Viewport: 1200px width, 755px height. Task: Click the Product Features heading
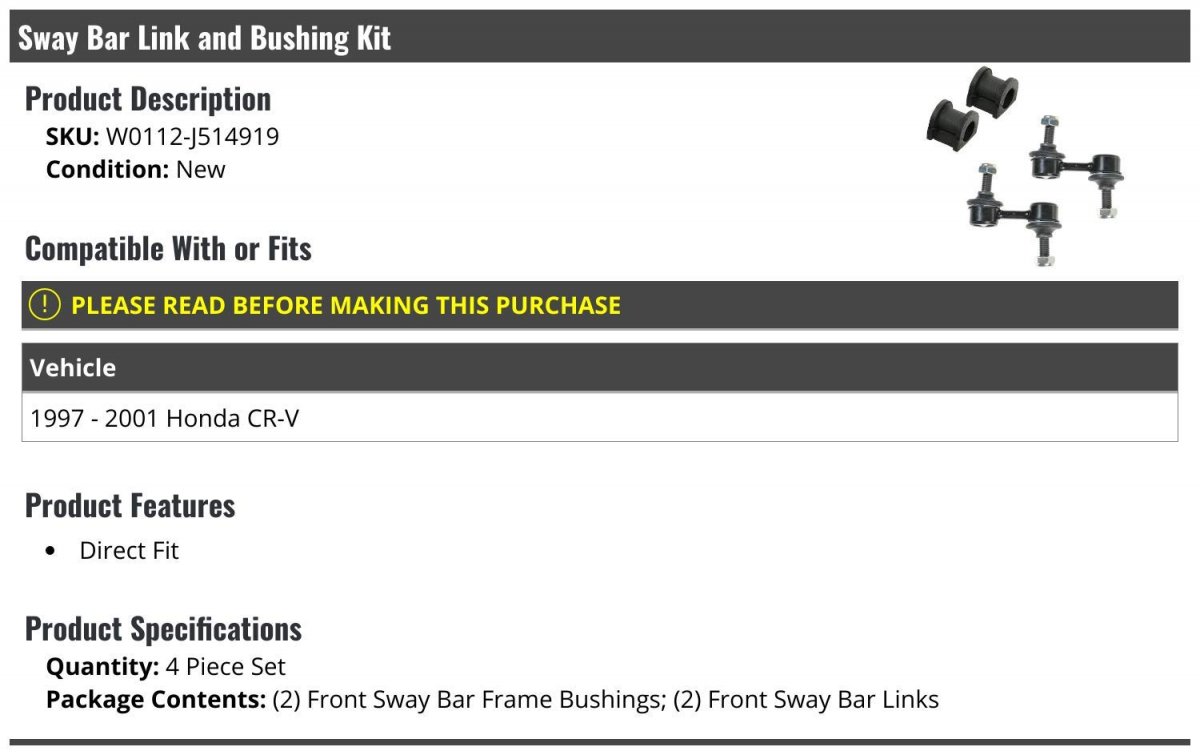pos(130,505)
